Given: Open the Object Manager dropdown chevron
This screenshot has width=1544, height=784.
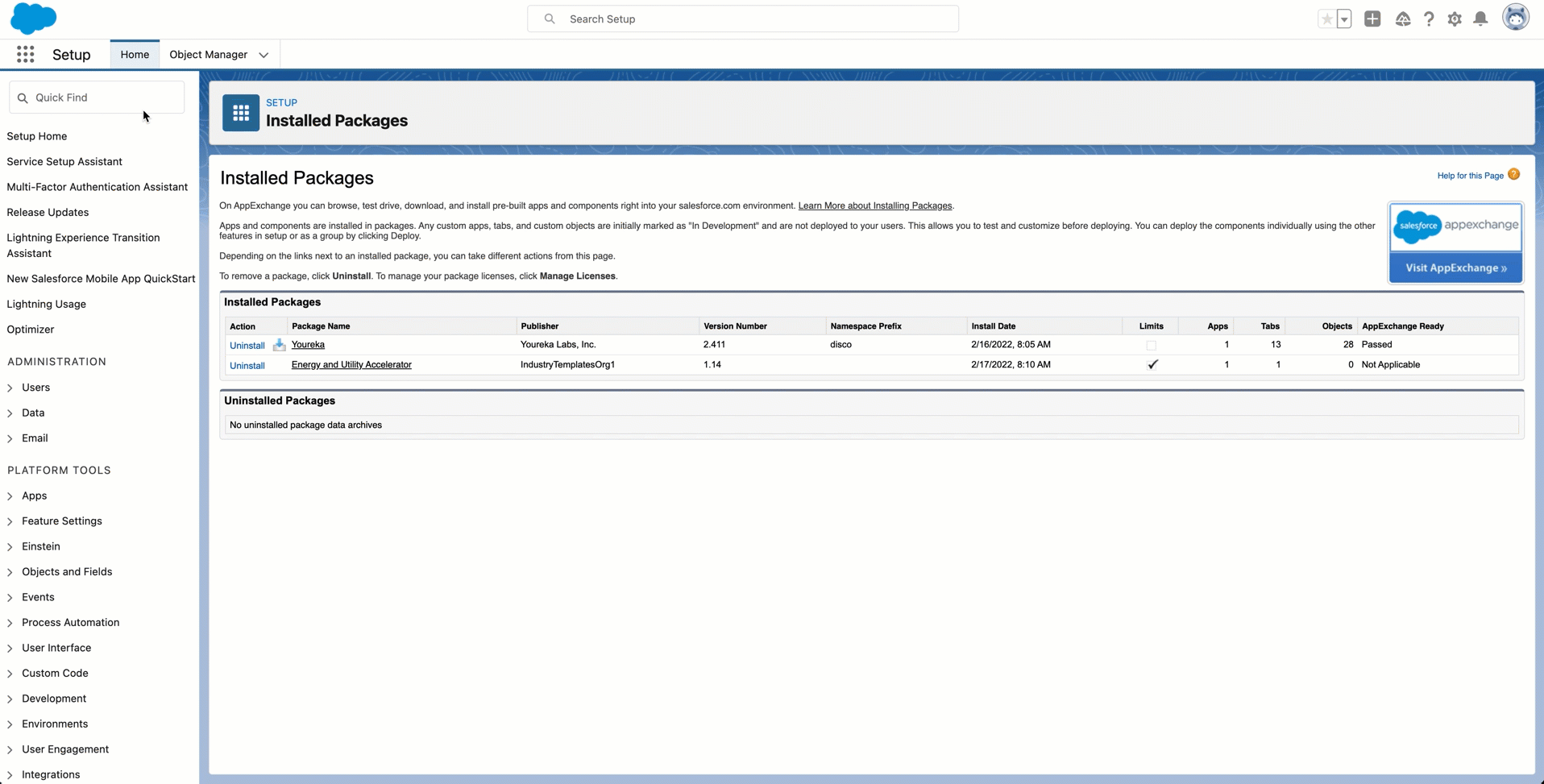Looking at the screenshot, I should pos(264,55).
